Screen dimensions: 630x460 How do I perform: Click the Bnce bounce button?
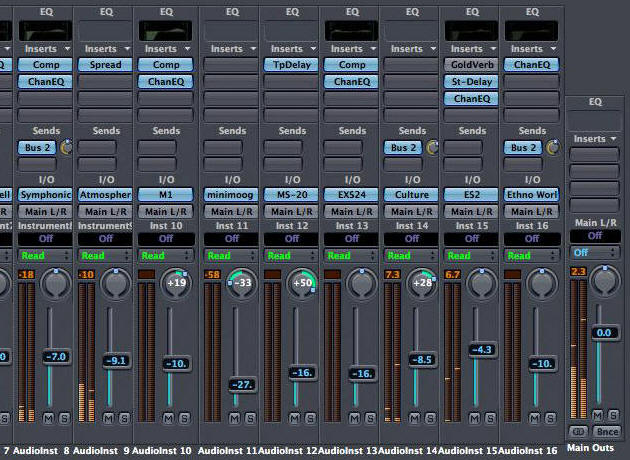point(607,431)
